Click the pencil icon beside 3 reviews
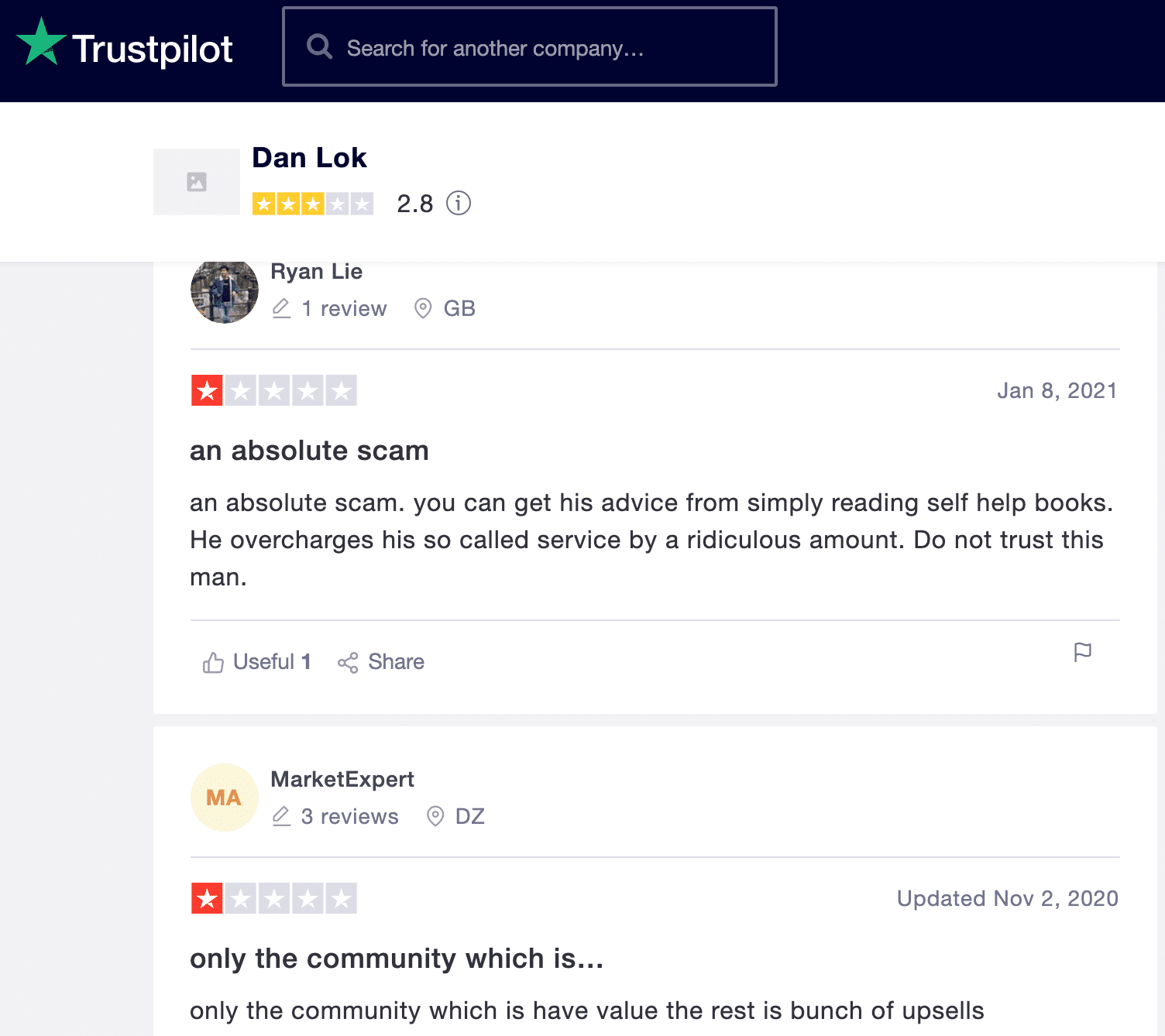The width and height of the screenshot is (1165, 1036). click(281, 816)
